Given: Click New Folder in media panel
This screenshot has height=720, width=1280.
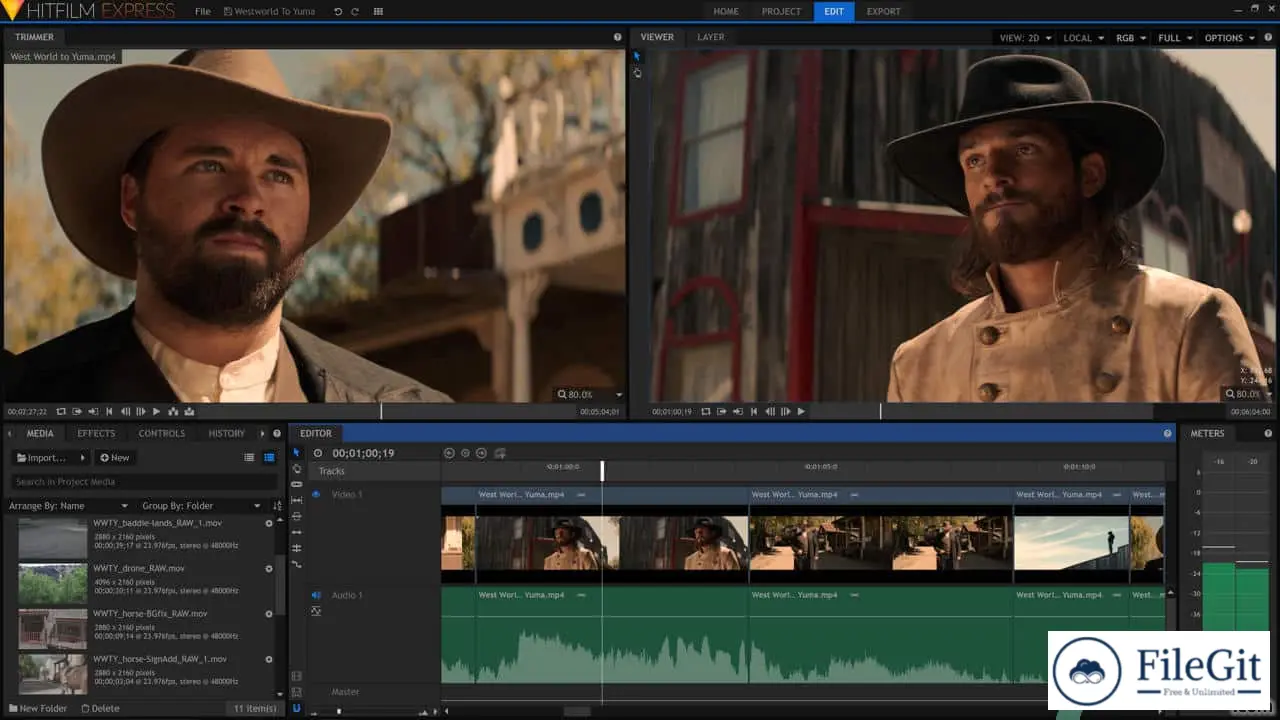Looking at the screenshot, I should click(38, 708).
